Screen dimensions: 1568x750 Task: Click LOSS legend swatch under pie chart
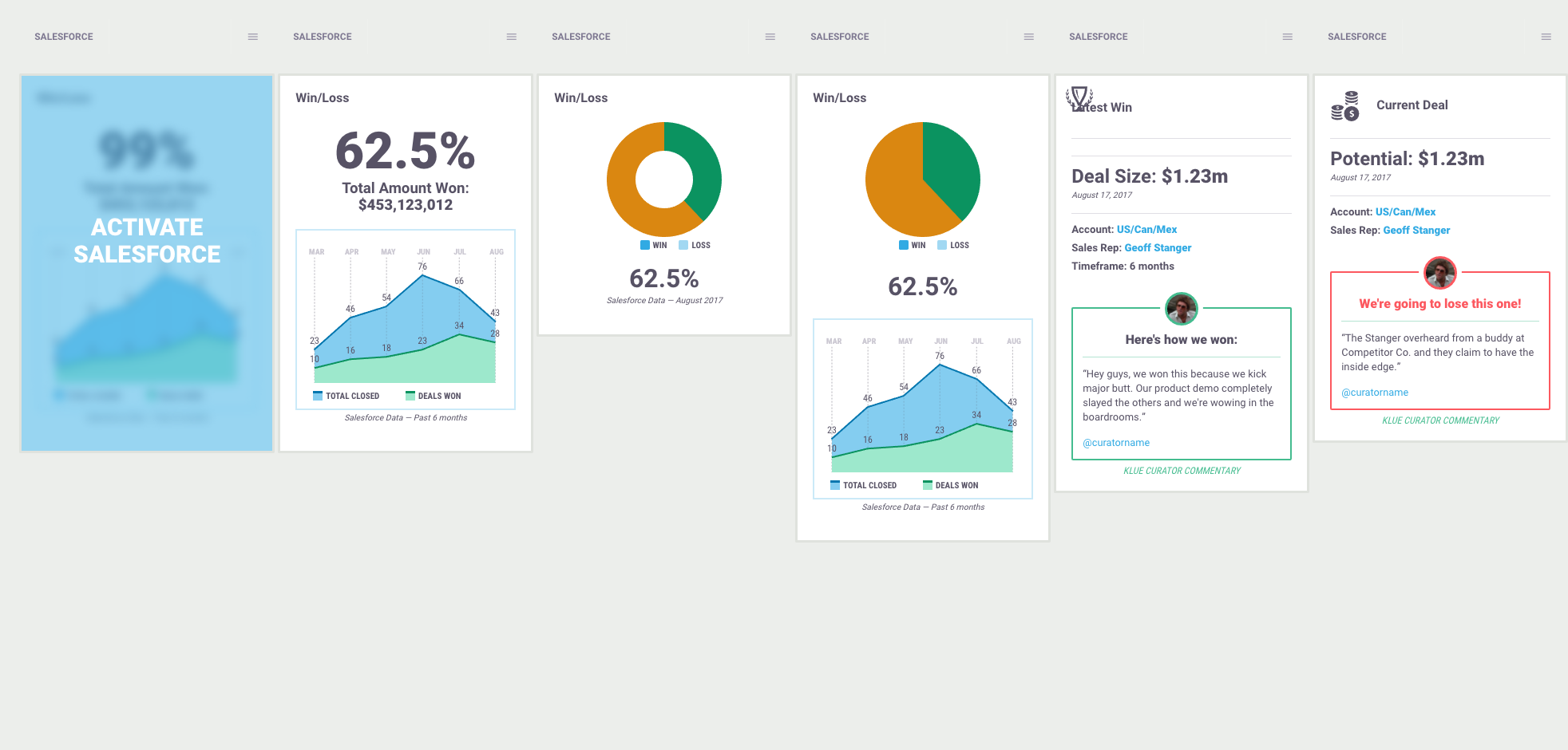(942, 245)
